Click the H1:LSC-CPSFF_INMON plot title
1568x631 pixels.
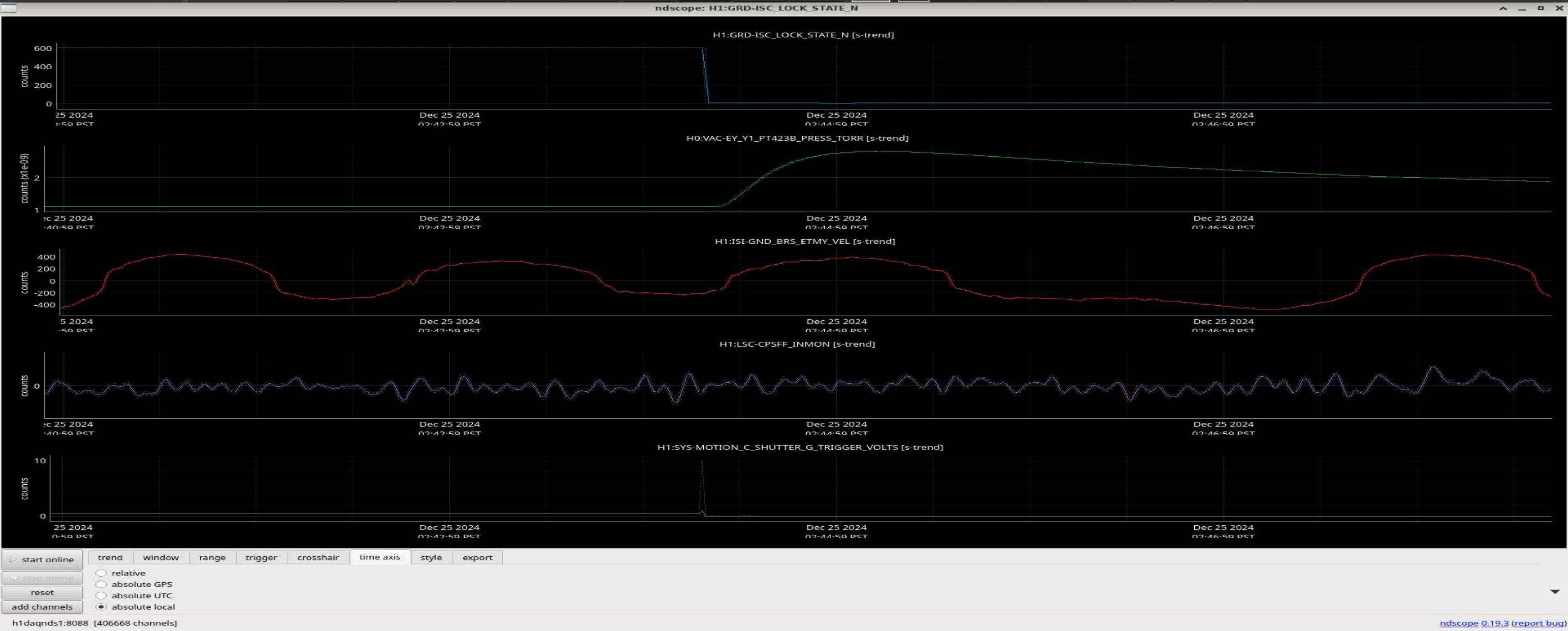click(x=797, y=344)
